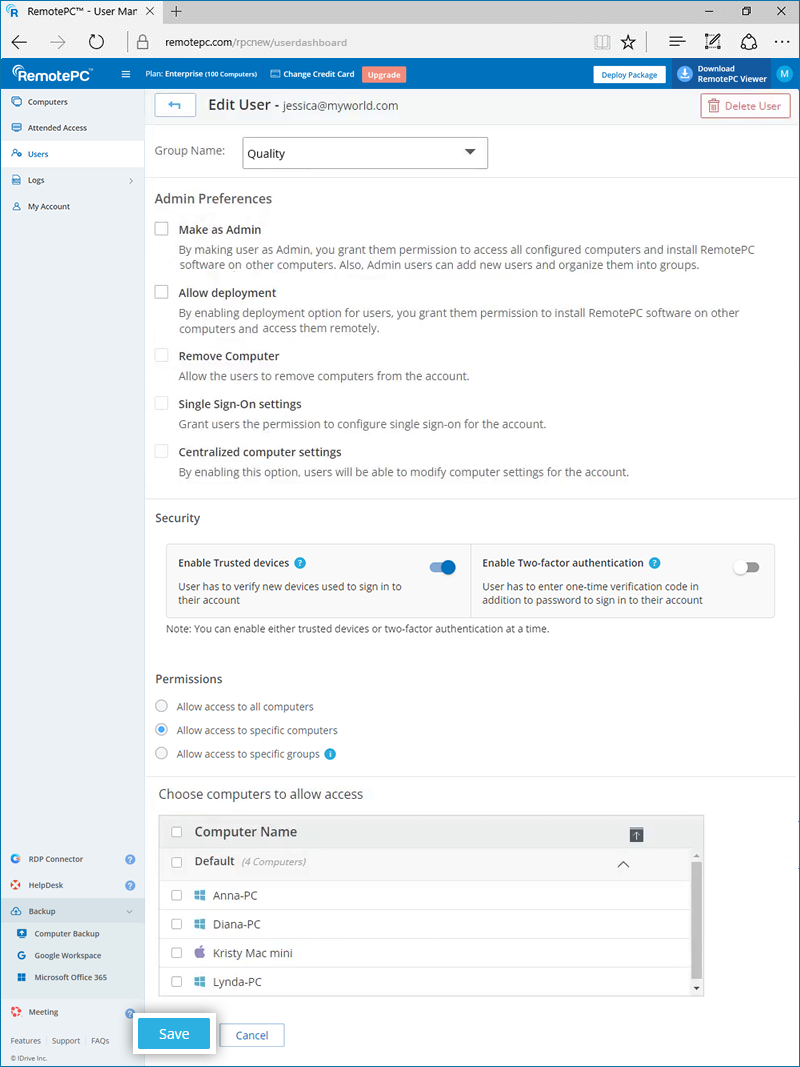Click the back arrow button beside Edit User
Image resolution: width=800 pixels, height=1067 pixels.
(175, 105)
